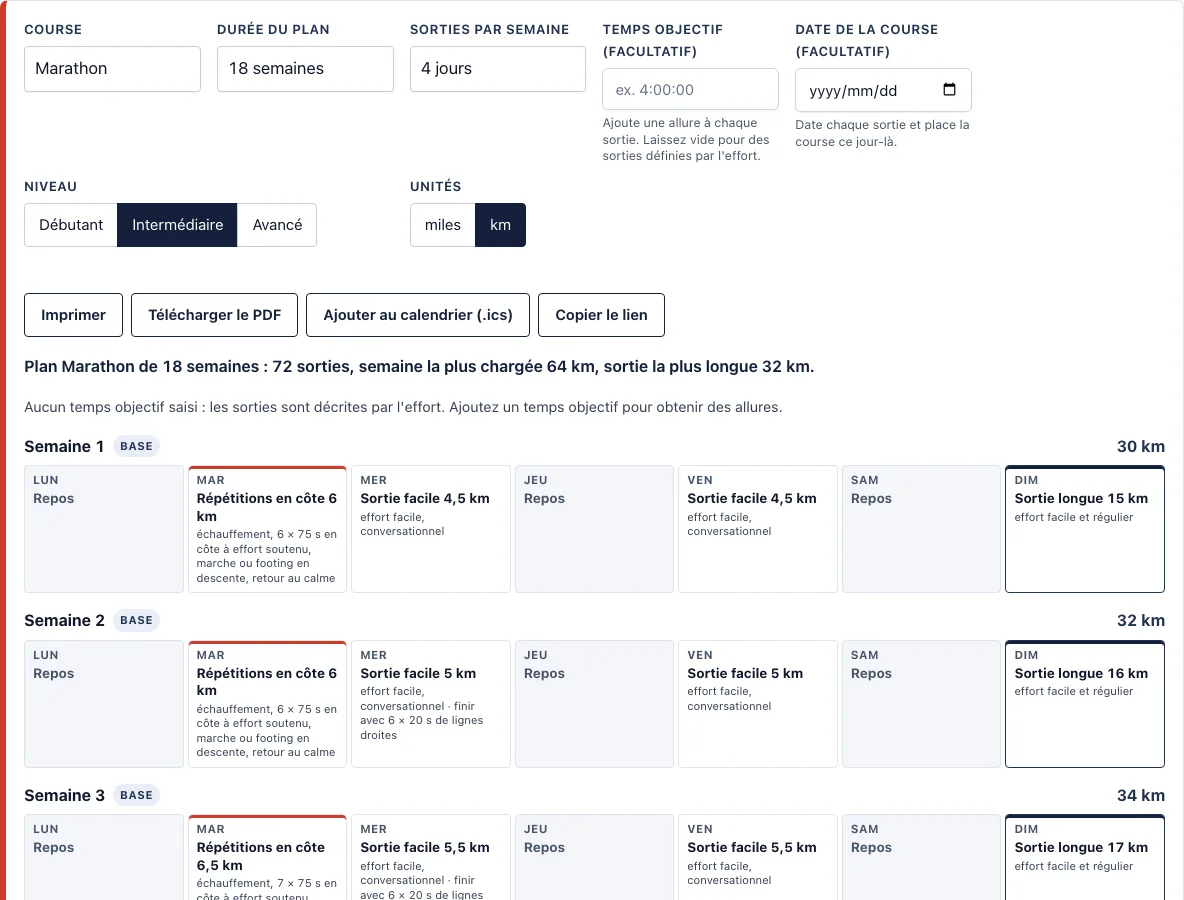Screen dimensions: 1184x900
Task: Select Semaine 2 Friday Sortie facile 5 km
Action: 758,704
